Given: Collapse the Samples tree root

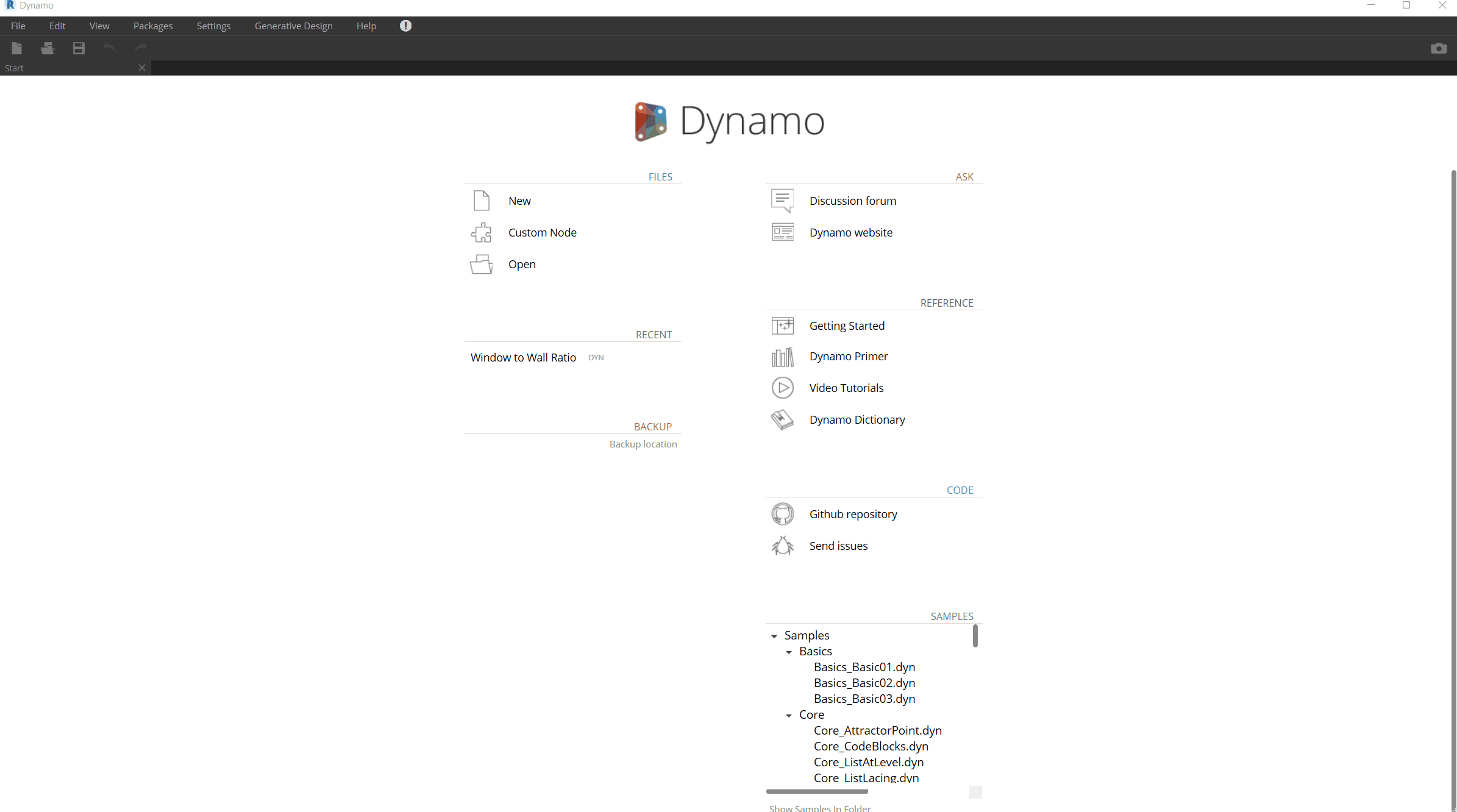Looking at the screenshot, I should [x=774, y=636].
